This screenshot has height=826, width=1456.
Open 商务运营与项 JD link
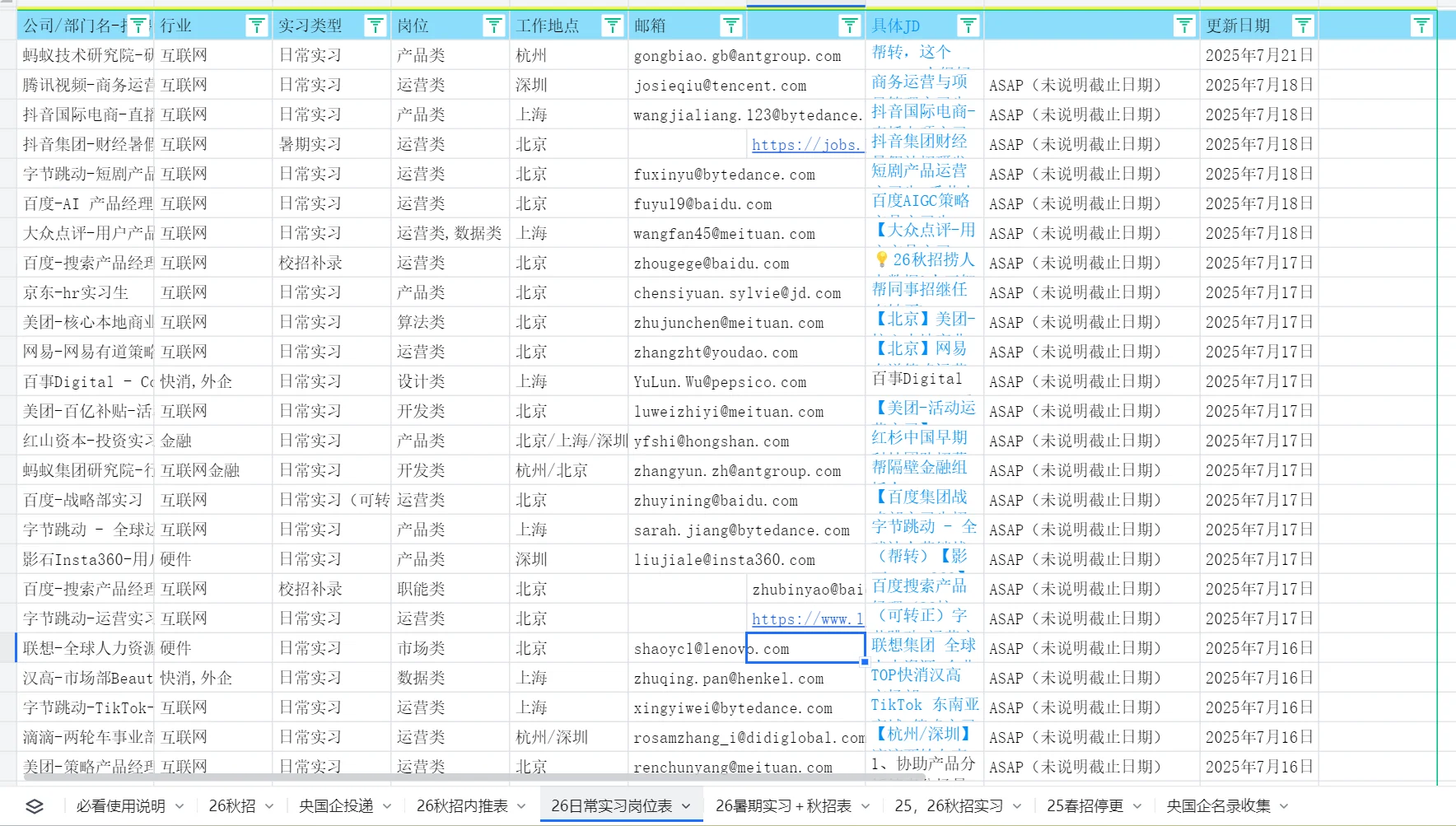point(919,82)
